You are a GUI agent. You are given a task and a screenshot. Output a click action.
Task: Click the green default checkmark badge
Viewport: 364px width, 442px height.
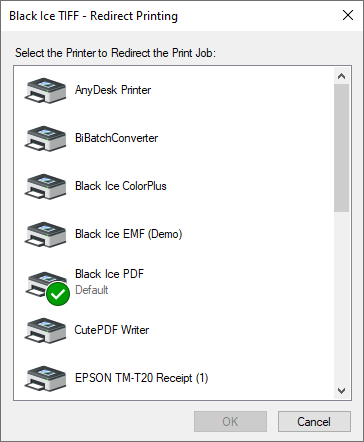58,294
